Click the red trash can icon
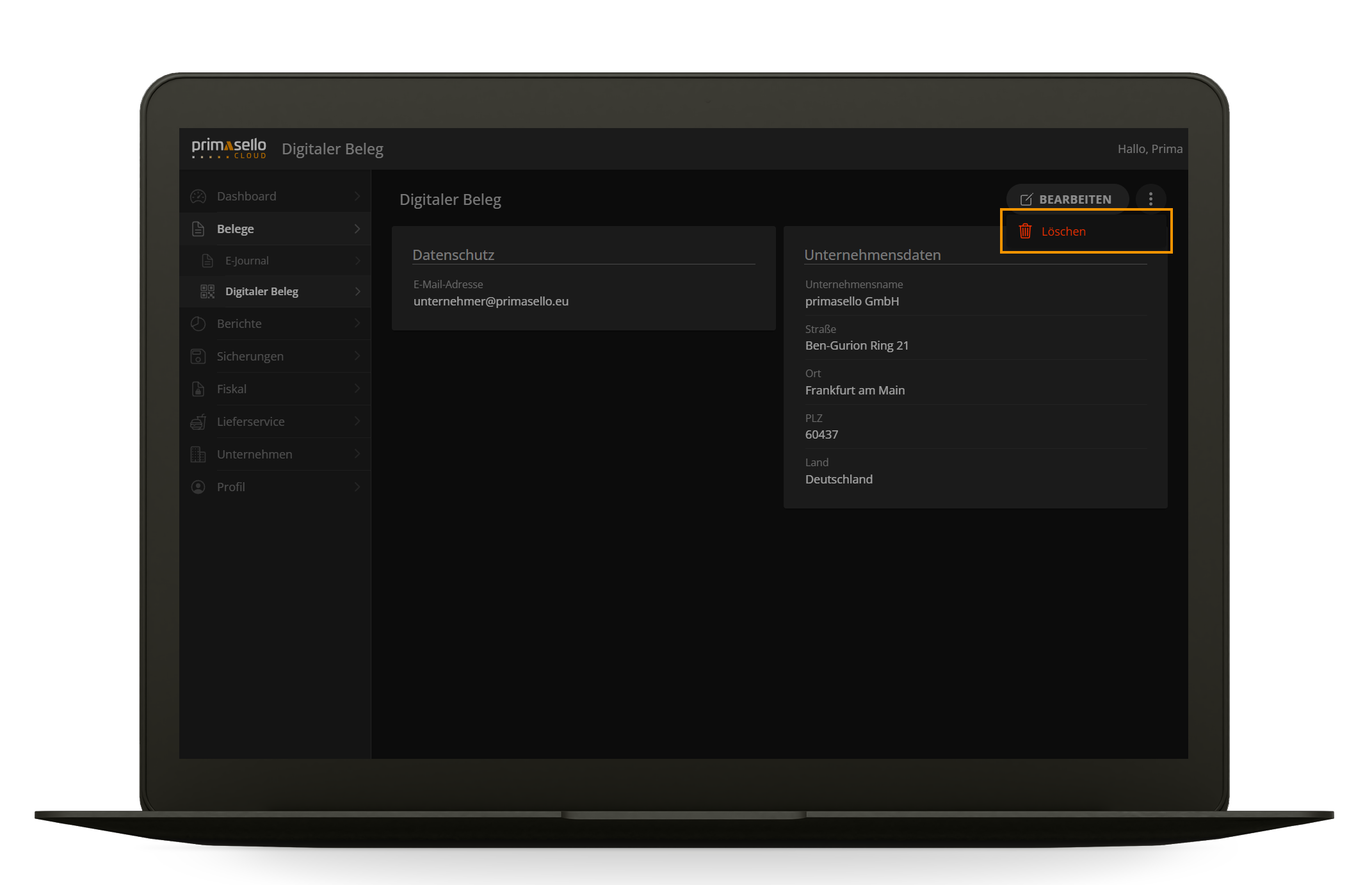The height and width of the screenshot is (885, 1372). [1025, 231]
